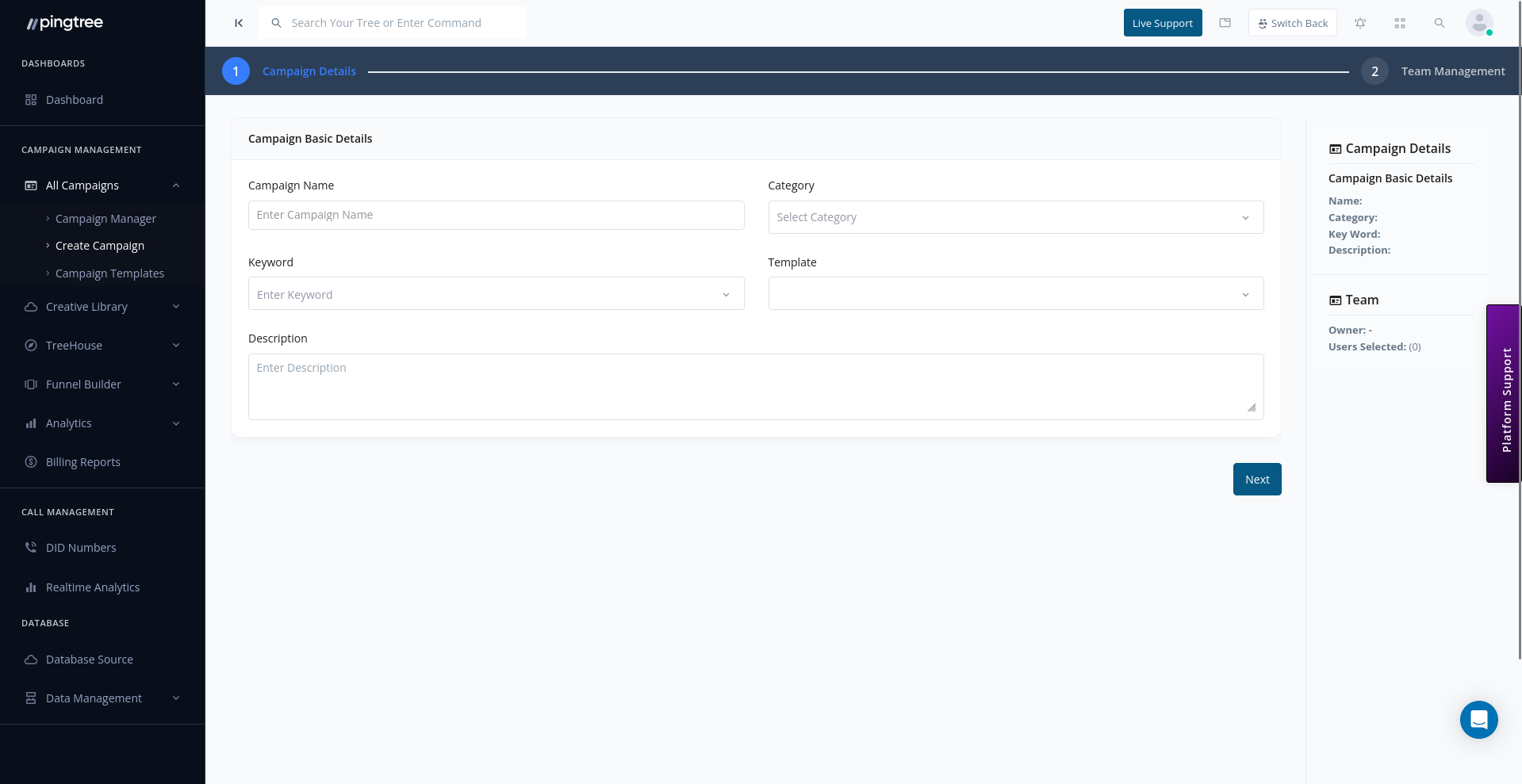The height and width of the screenshot is (784, 1522).
Task: Go to Campaign Manager in sidebar
Action: point(105,219)
